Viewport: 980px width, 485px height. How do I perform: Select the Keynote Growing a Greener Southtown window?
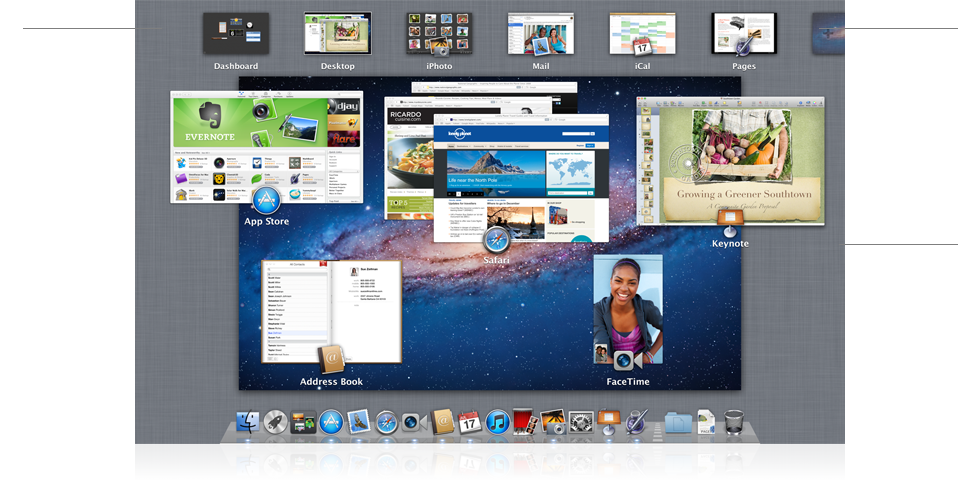click(731, 160)
